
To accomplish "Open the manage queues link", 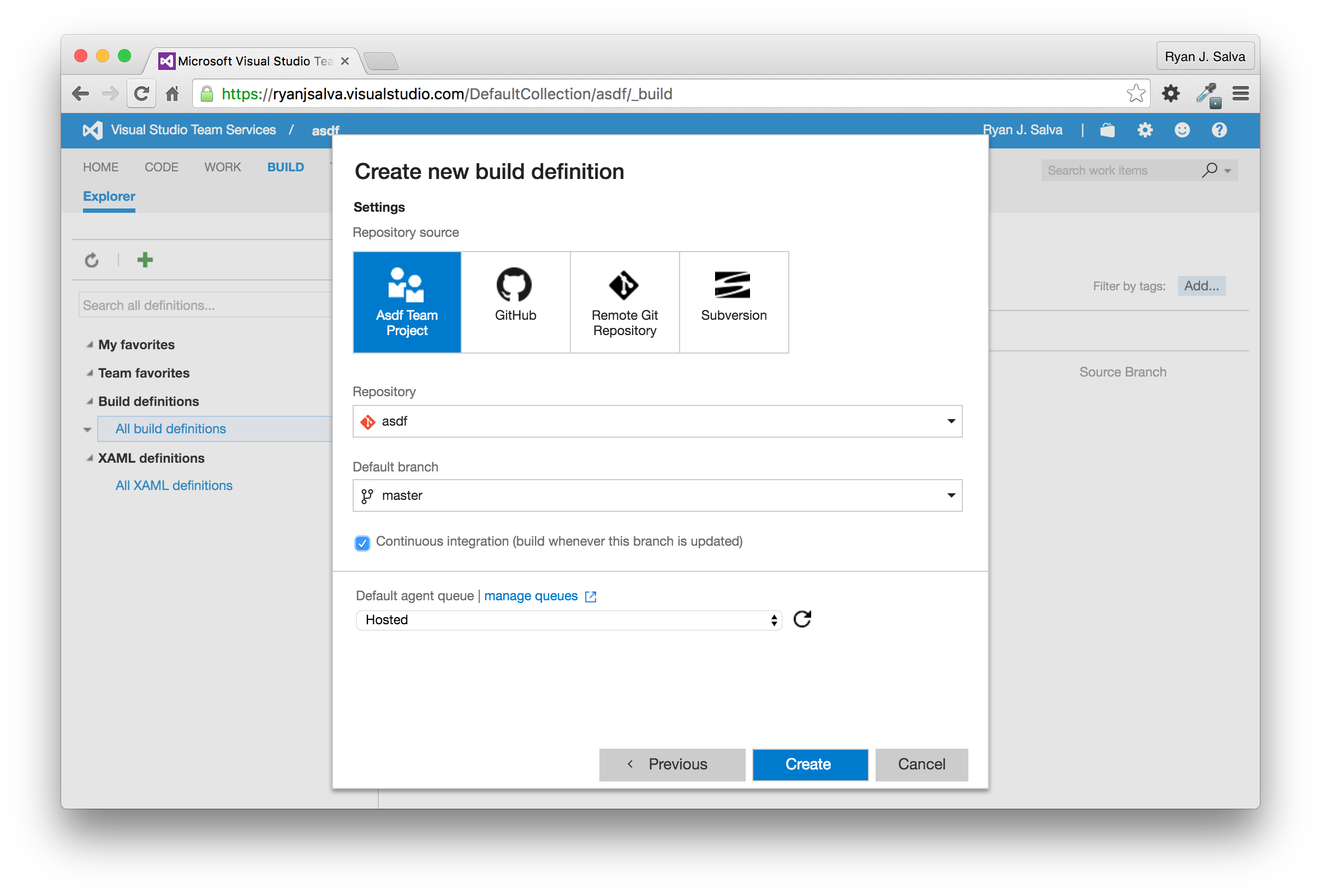I will [x=531, y=595].
